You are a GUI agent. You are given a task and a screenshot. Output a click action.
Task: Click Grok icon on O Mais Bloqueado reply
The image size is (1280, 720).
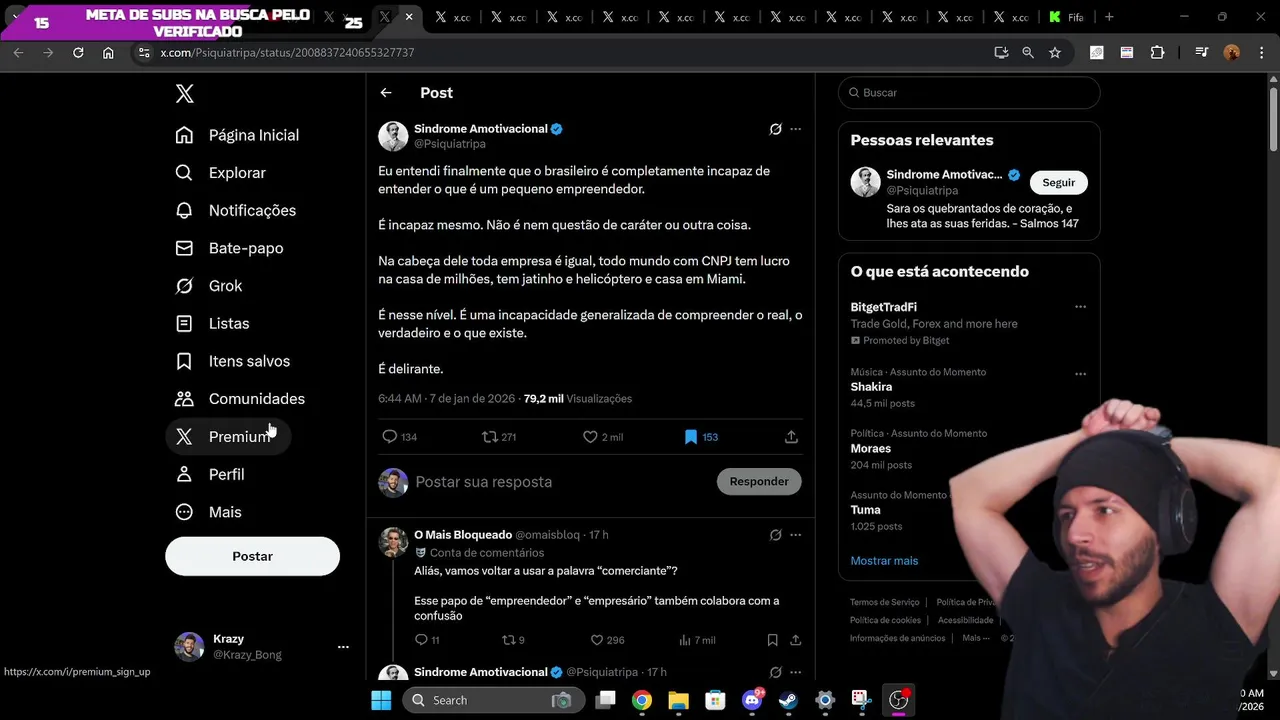pos(775,535)
